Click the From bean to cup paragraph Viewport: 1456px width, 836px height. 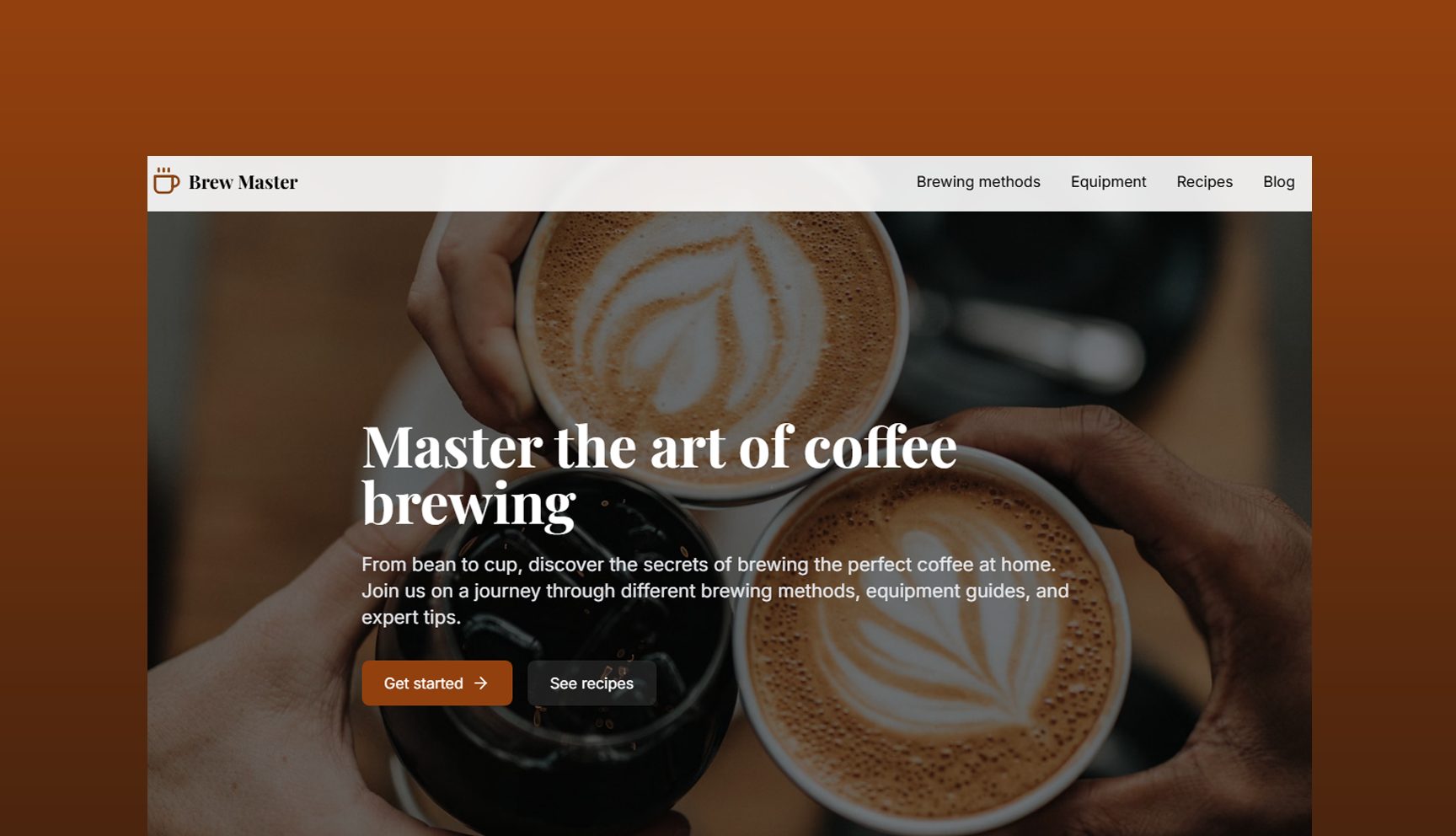(715, 591)
